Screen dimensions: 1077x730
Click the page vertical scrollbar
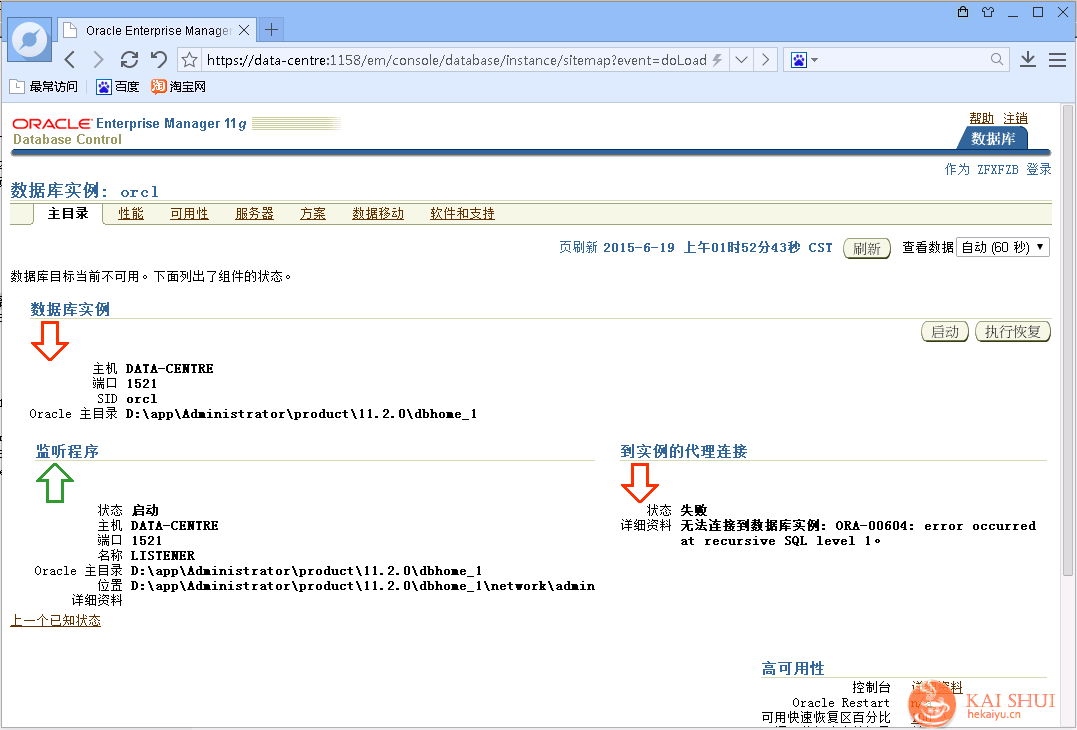pyautogui.click(x=1068, y=343)
